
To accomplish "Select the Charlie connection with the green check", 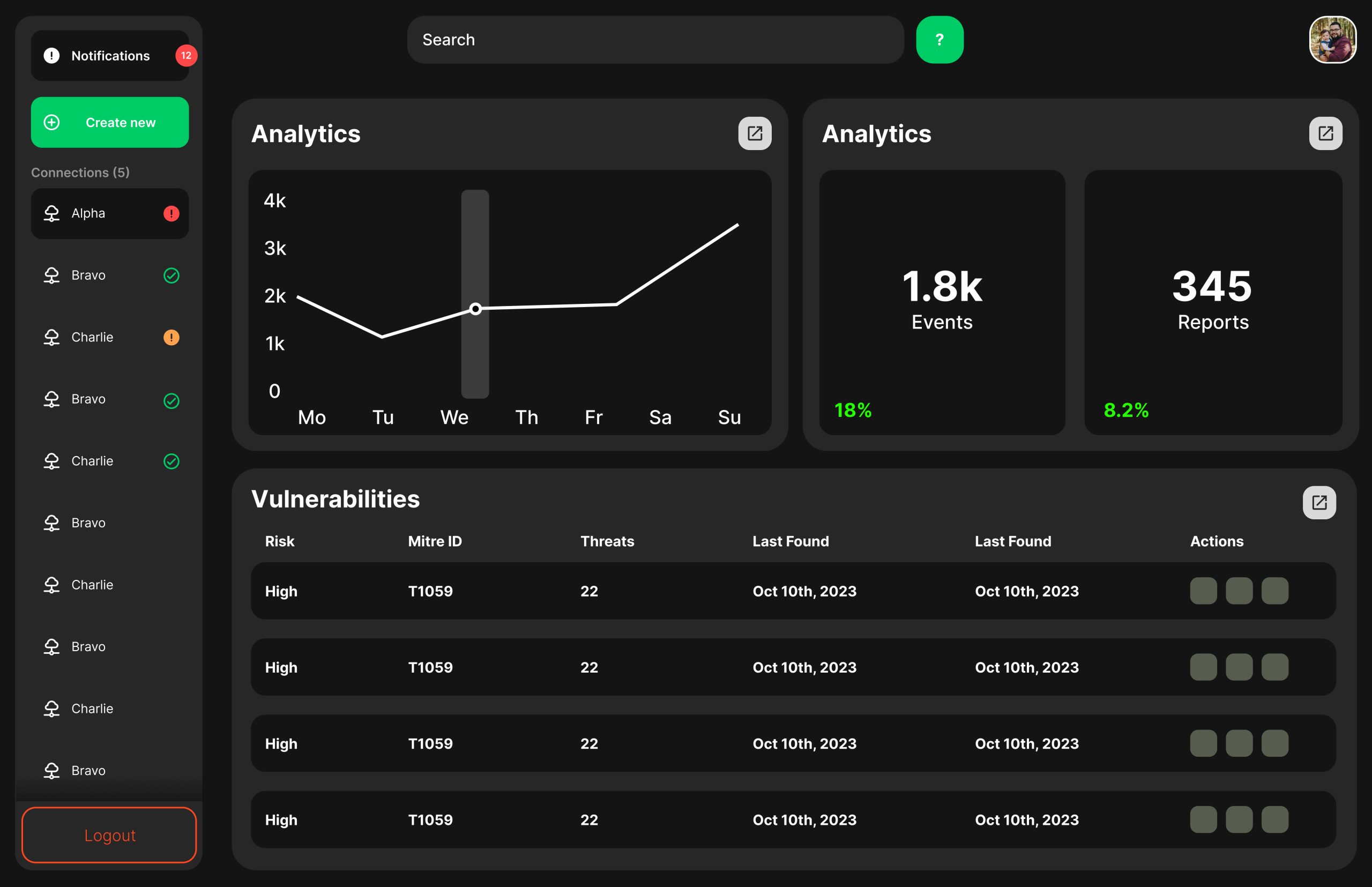I will (x=109, y=461).
